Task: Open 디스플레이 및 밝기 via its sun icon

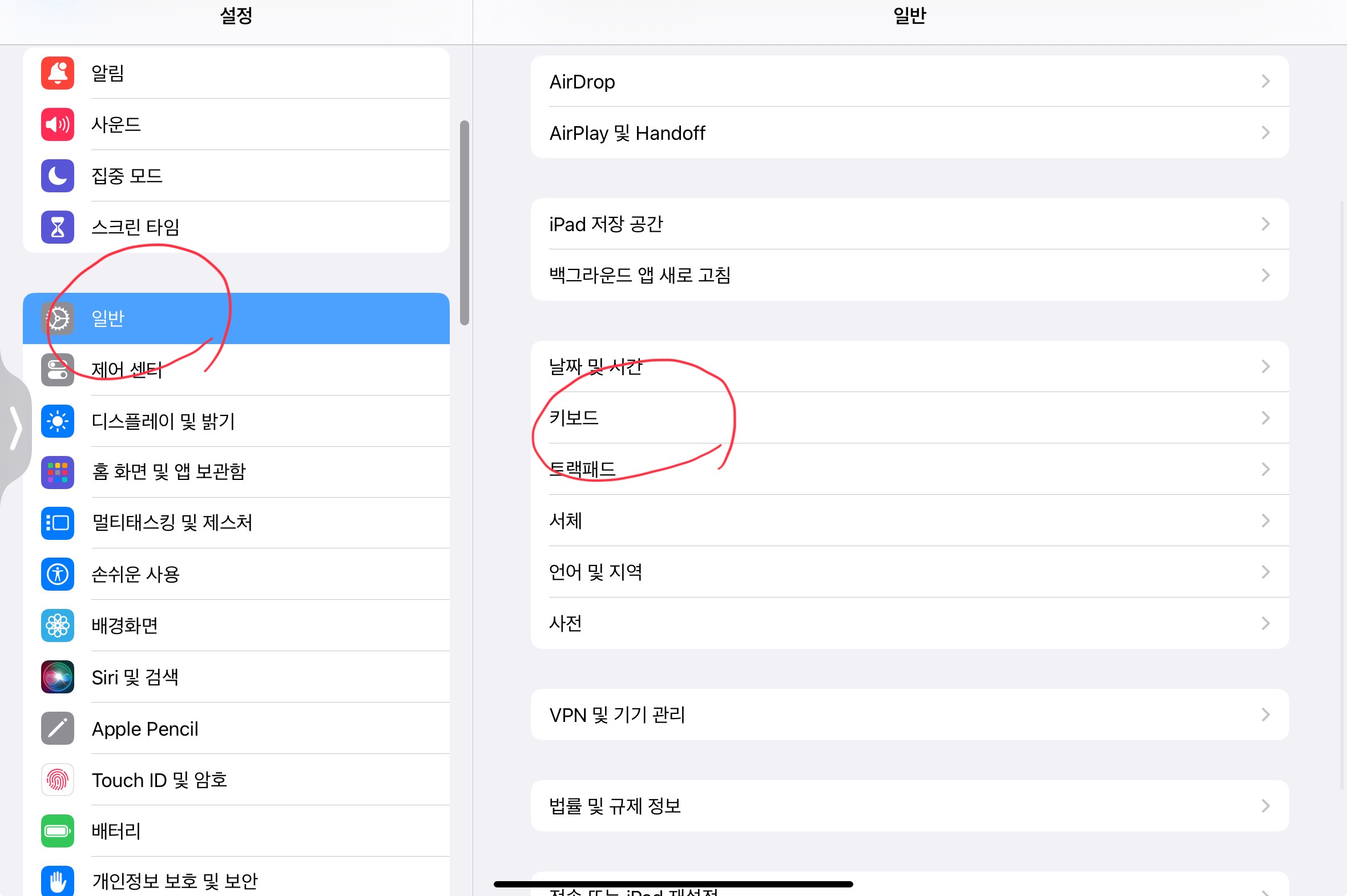Action: click(58, 422)
